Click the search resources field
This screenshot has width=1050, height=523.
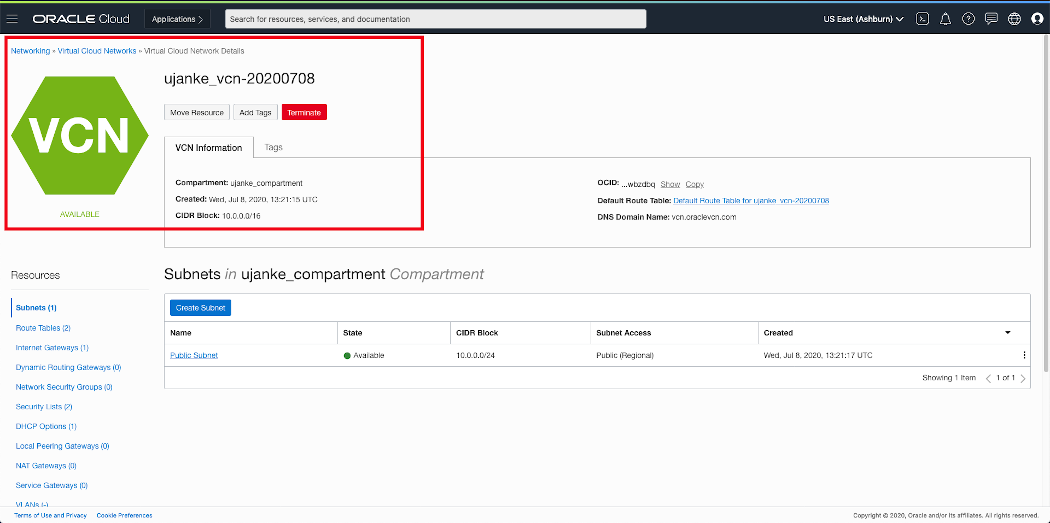click(x=435, y=19)
